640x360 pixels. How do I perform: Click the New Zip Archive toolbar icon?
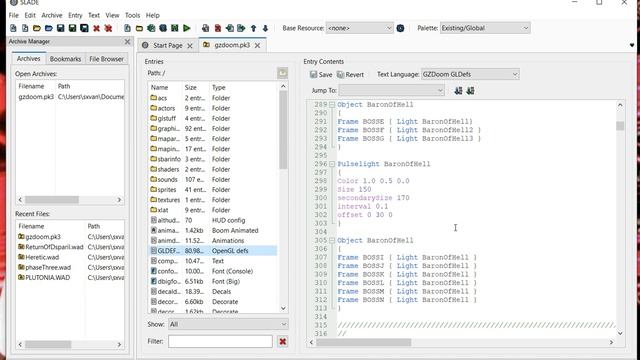[x=25, y=28]
